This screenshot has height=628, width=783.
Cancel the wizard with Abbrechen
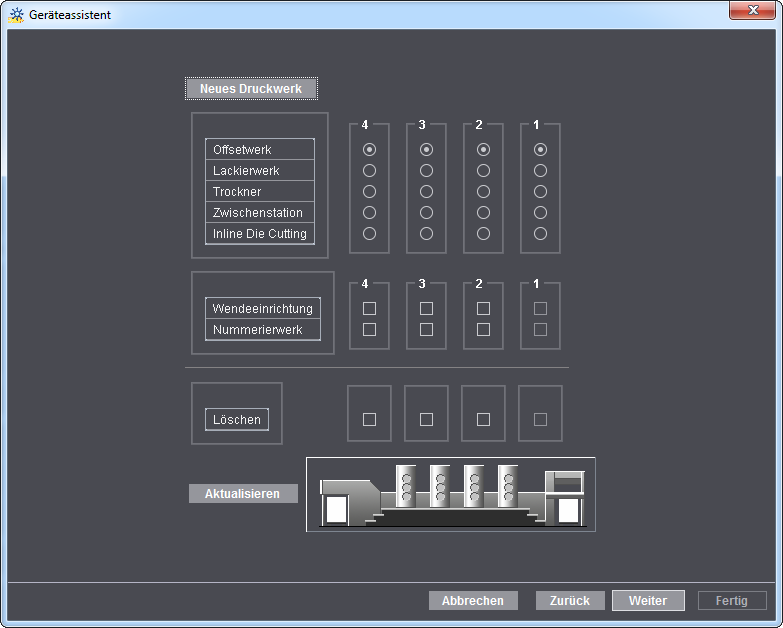point(473,601)
